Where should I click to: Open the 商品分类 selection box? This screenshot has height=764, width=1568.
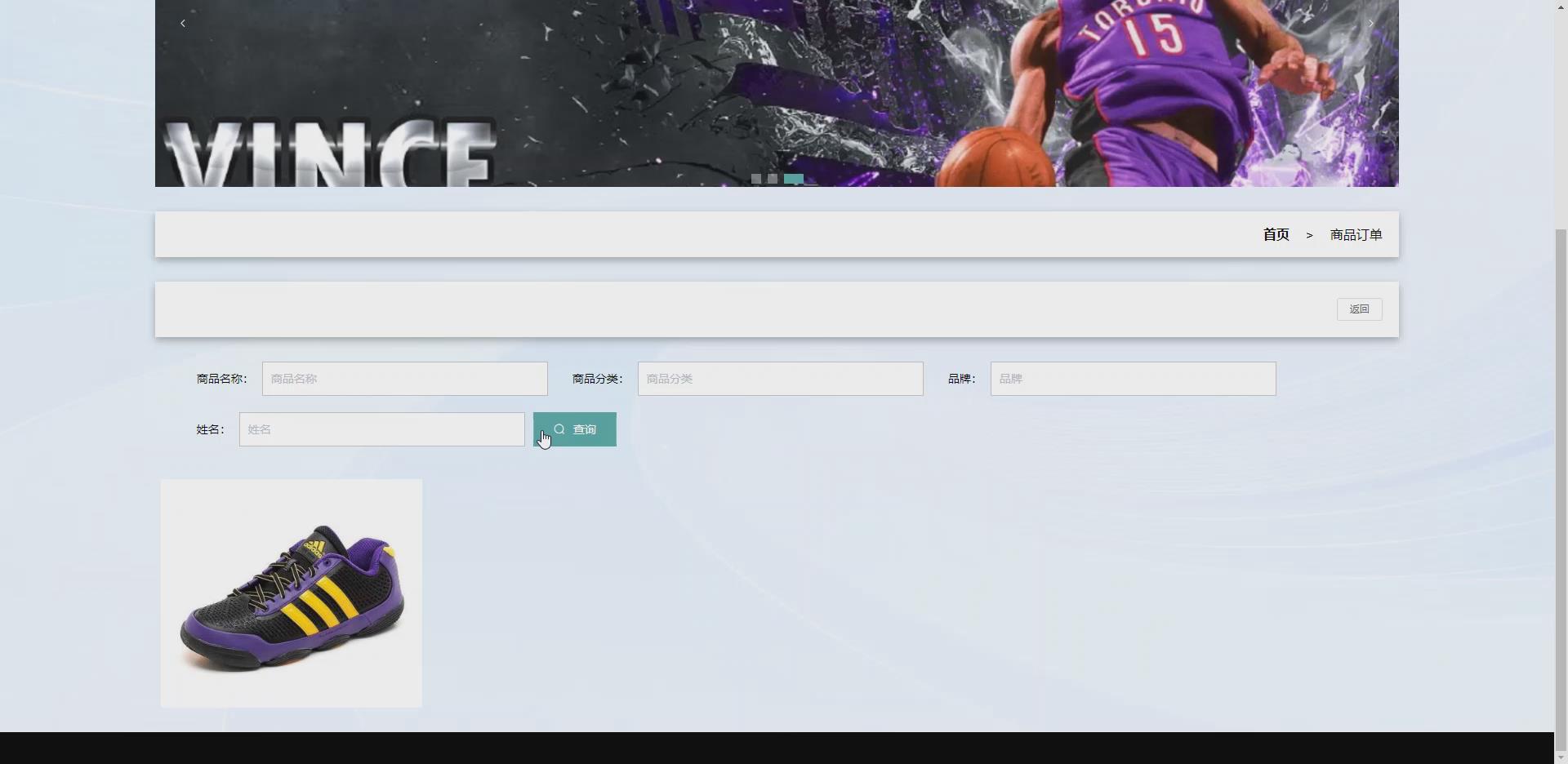click(780, 378)
